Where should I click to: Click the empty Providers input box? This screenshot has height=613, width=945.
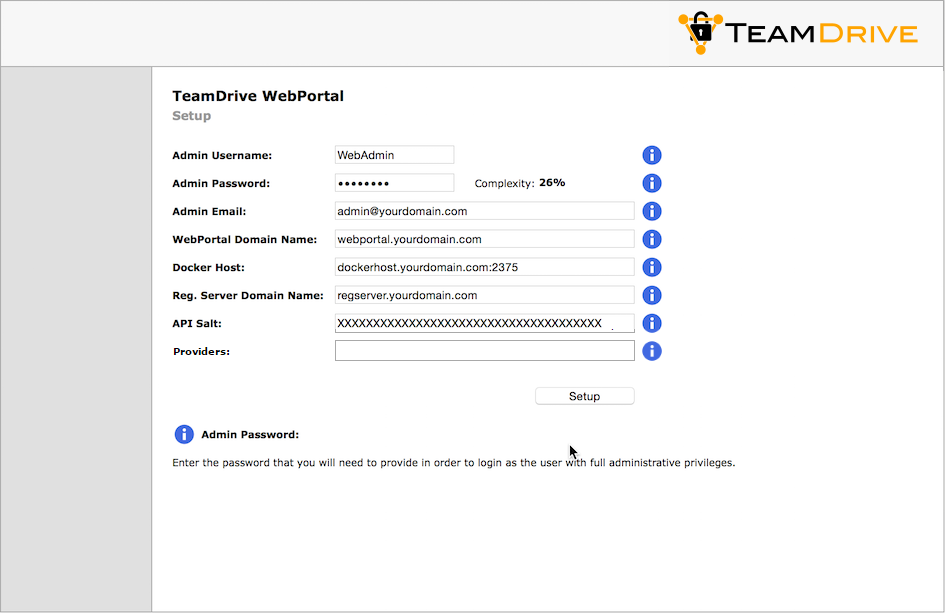pyautogui.click(x=485, y=351)
